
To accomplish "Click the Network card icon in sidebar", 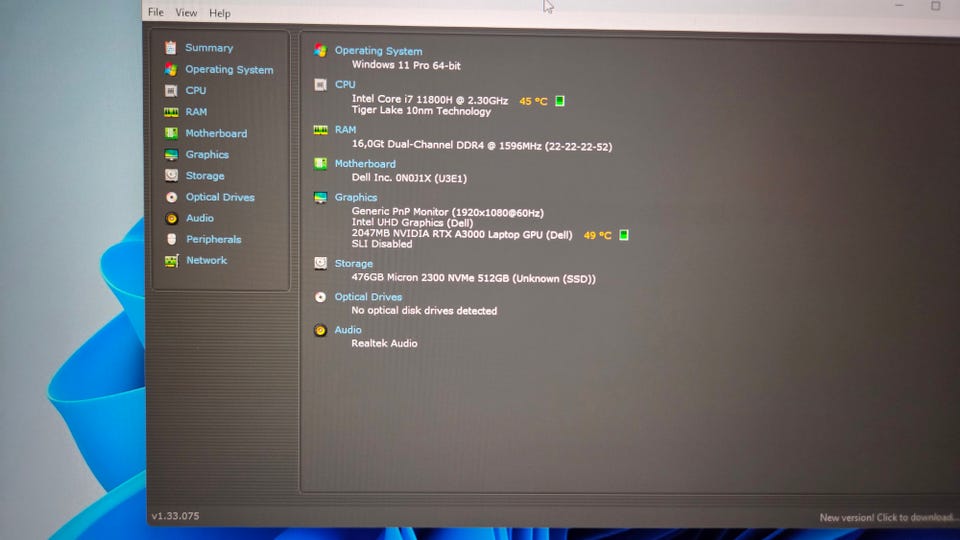I will (x=171, y=261).
